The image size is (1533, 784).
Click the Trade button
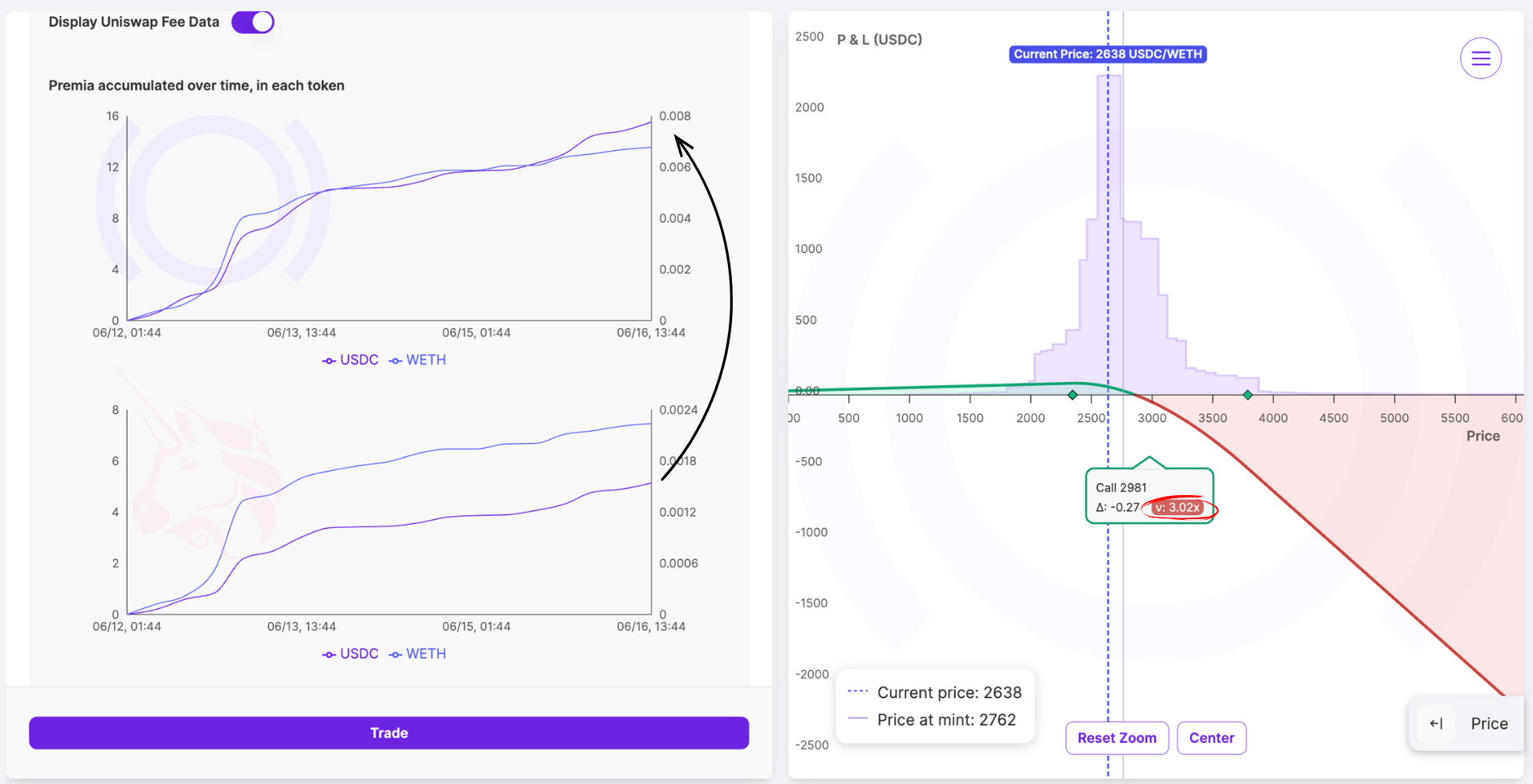[389, 733]
